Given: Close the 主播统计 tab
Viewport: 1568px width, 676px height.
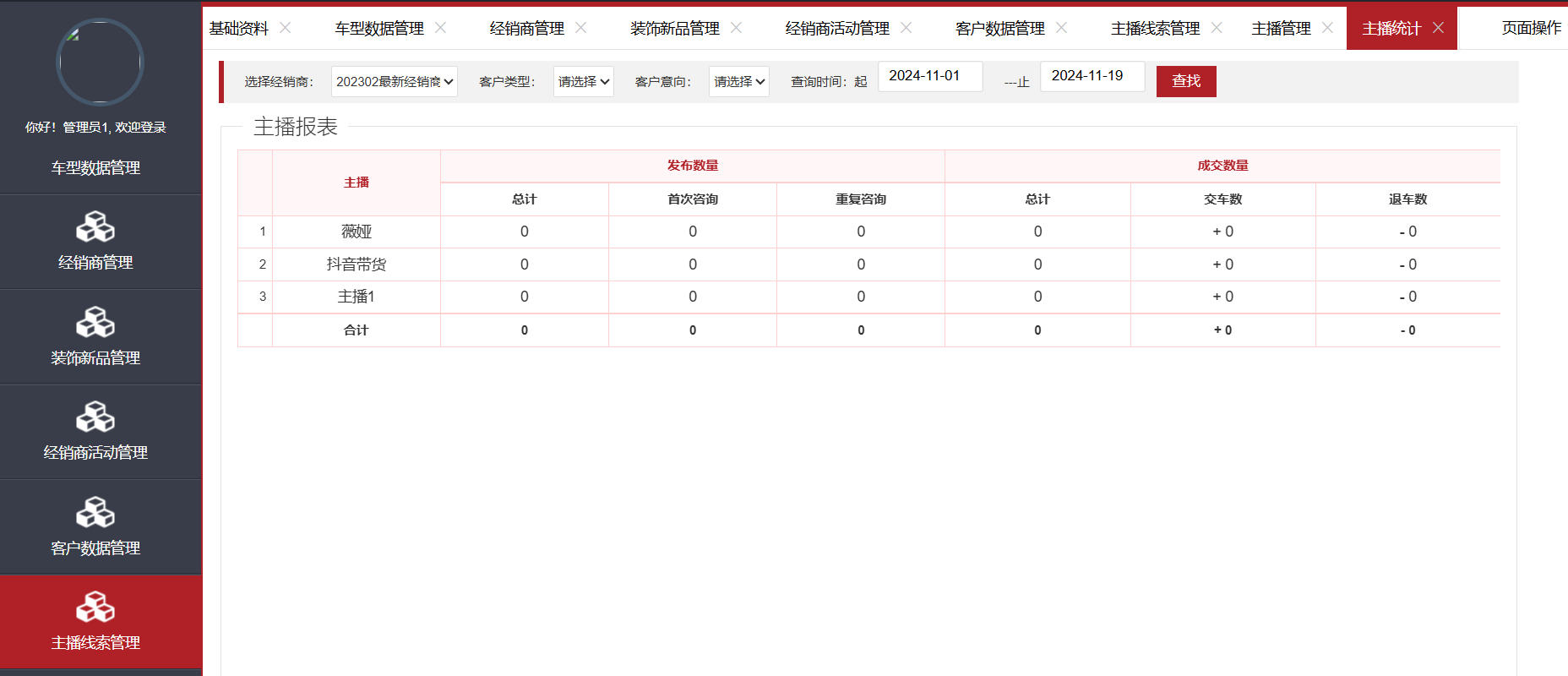Looking at the screenshot, I should (1438, 28).
